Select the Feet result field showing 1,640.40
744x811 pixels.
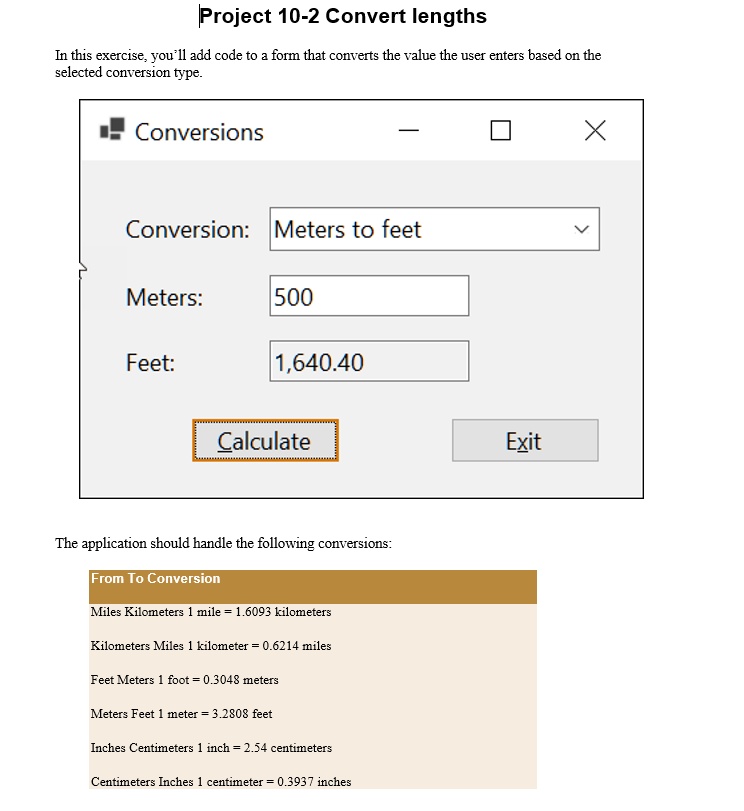[x=369, y=361]
